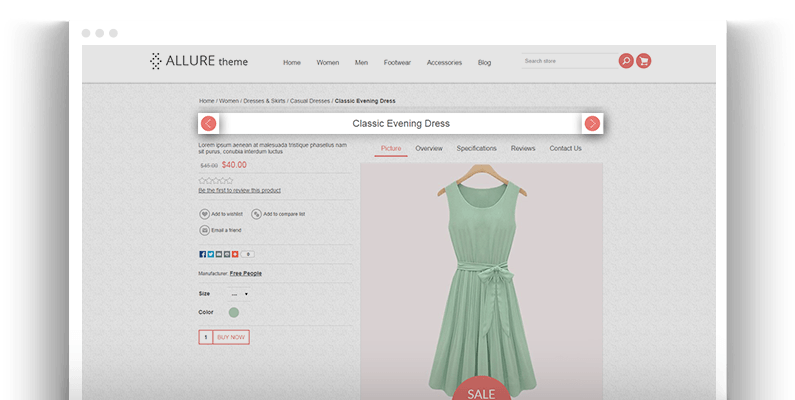Screen dimensions: 795x400
Task: Click the Email a friend icon
Action: pos(204,230)
